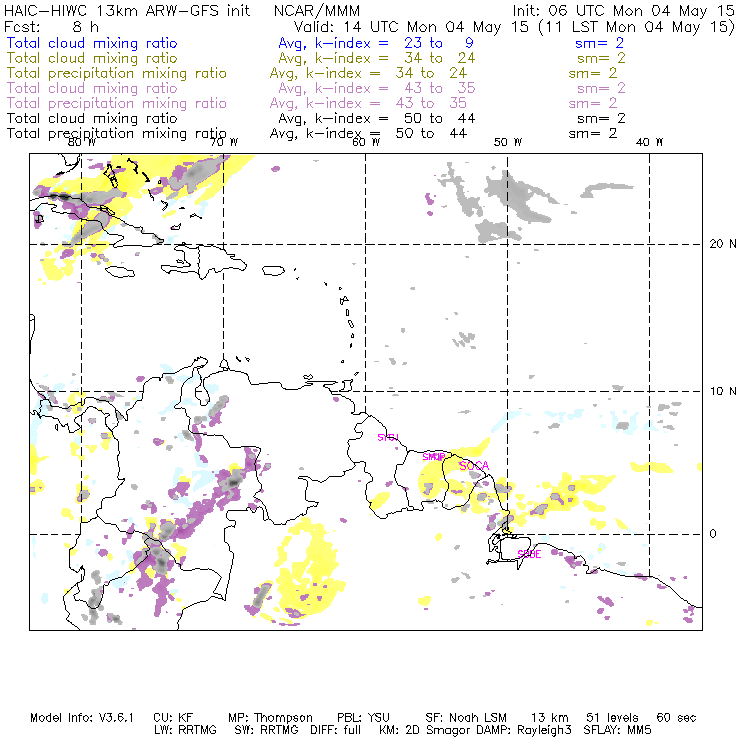Click the PBL: YSU model setting

[x=363, y=718]
